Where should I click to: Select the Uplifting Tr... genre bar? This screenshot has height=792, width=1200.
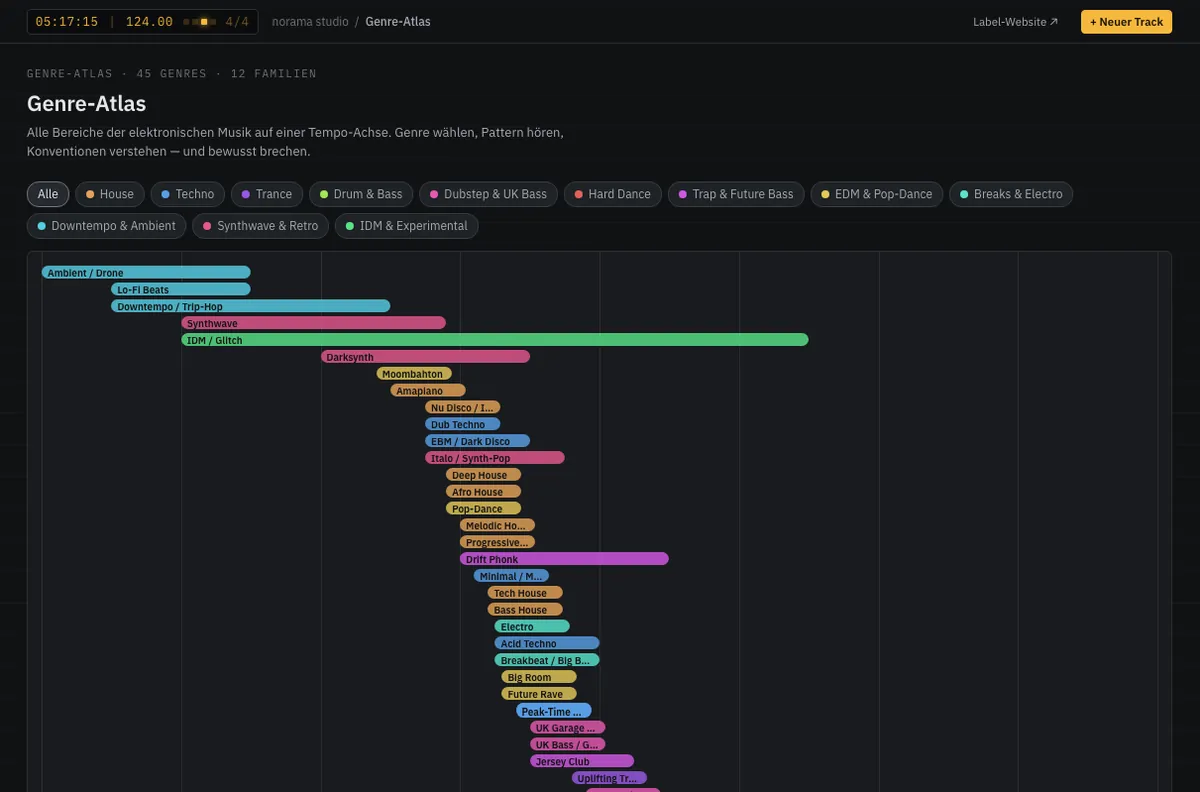610,778
